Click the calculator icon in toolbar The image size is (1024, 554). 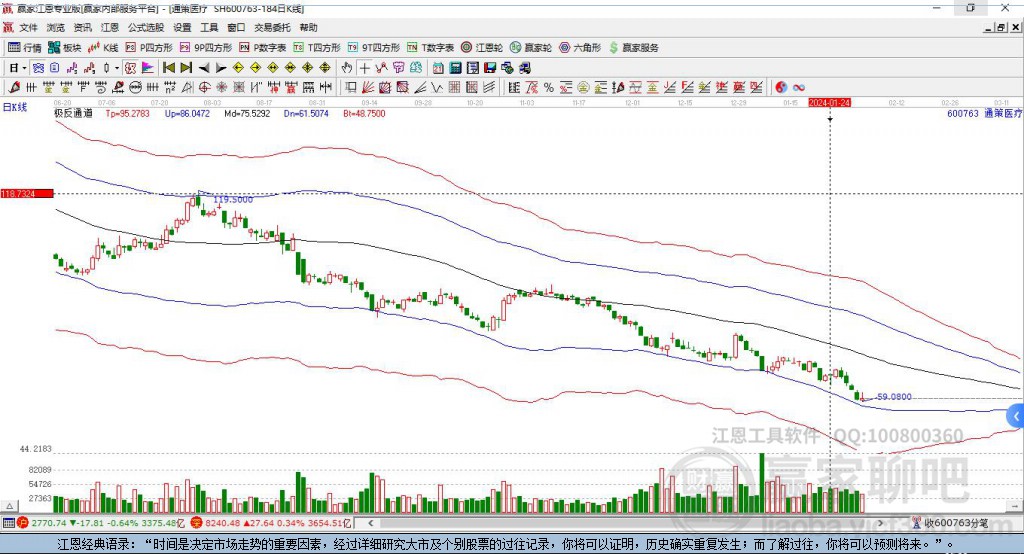point(455,68)
